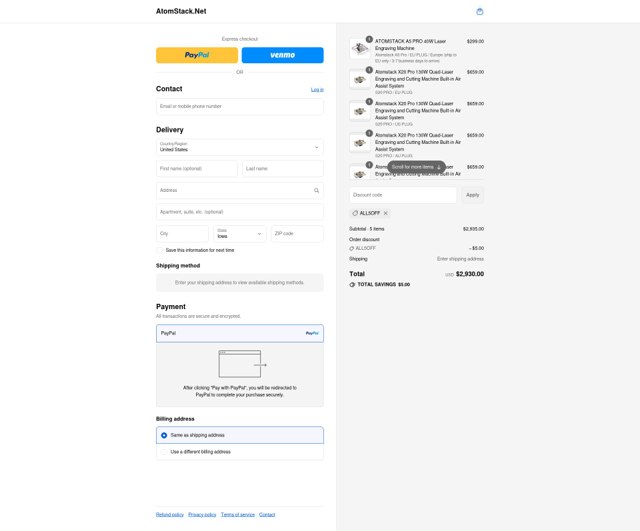
Task: Click the tag icon beside TOTAL SAVINGS
Action: pyautogui.click(x=352, y=284)
